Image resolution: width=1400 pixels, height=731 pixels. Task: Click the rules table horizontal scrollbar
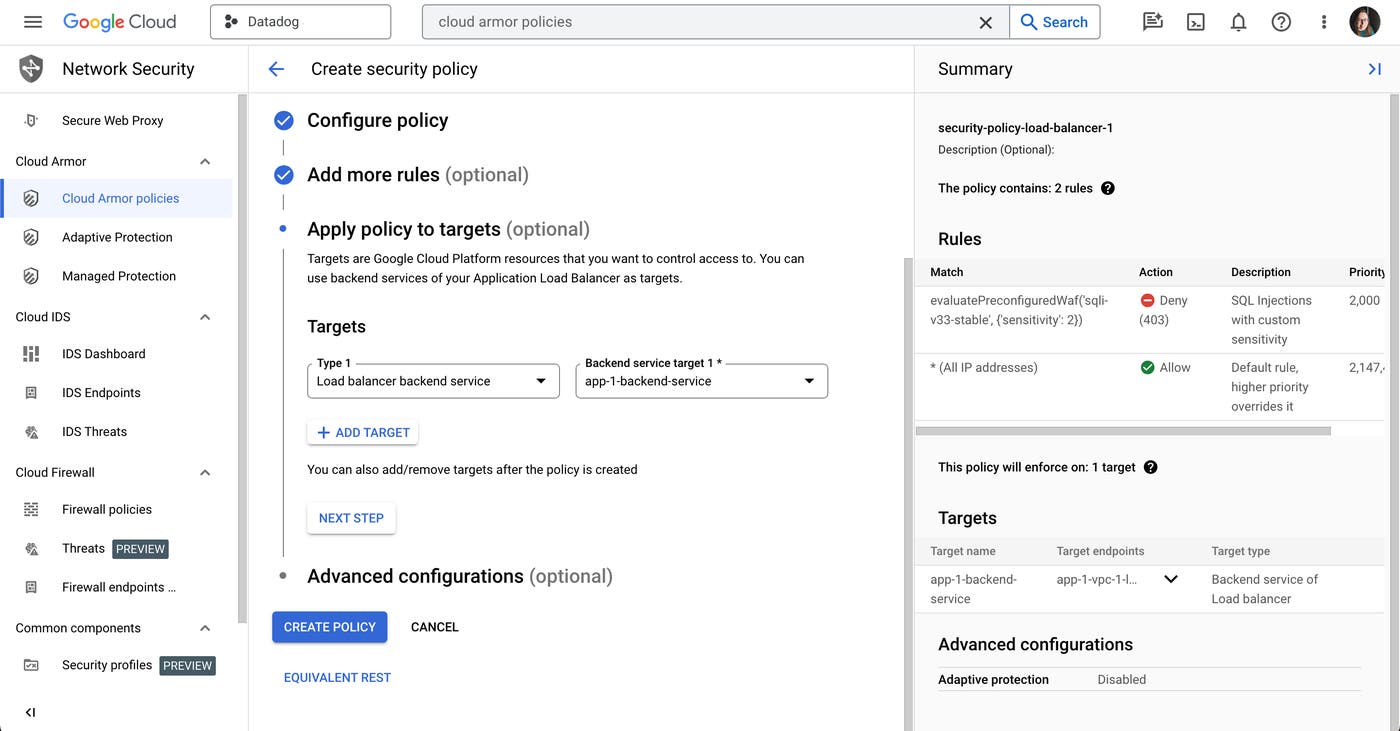[x=1123, y=431]
